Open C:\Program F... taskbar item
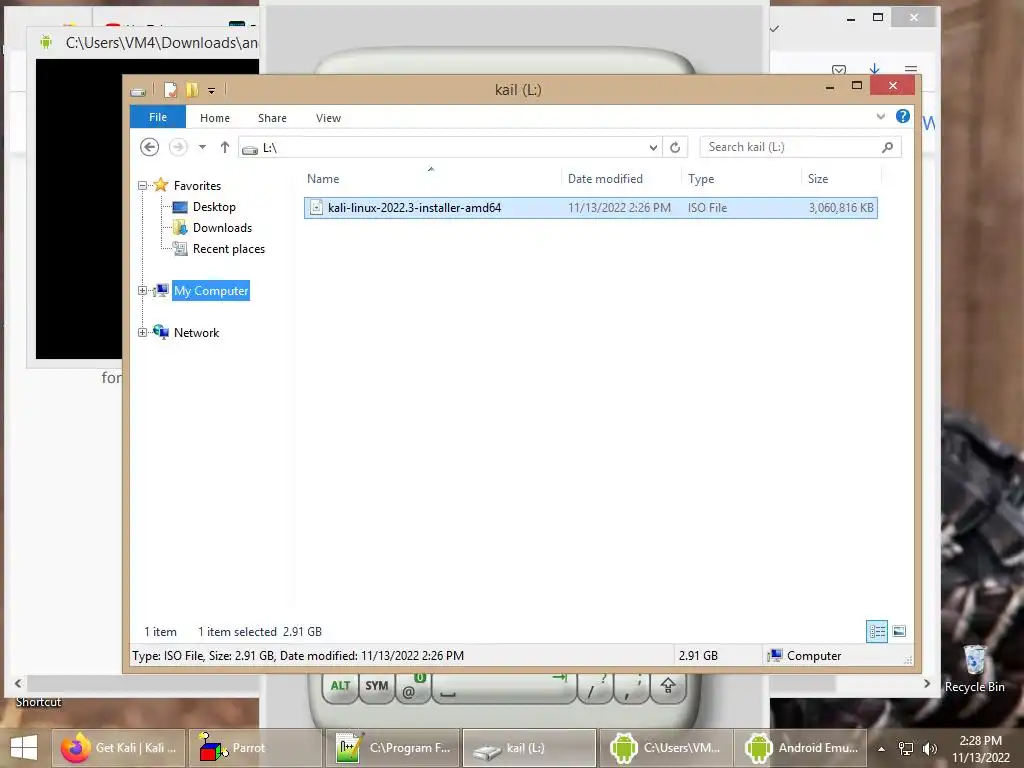 click(392, 748)
